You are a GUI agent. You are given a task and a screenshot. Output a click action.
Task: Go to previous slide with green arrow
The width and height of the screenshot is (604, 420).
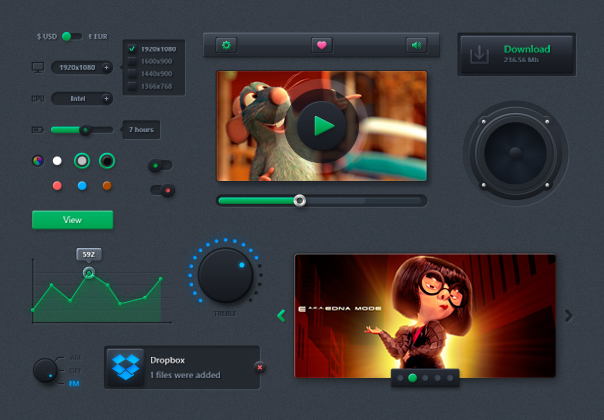pyautogui.click(x=281, y=316)
